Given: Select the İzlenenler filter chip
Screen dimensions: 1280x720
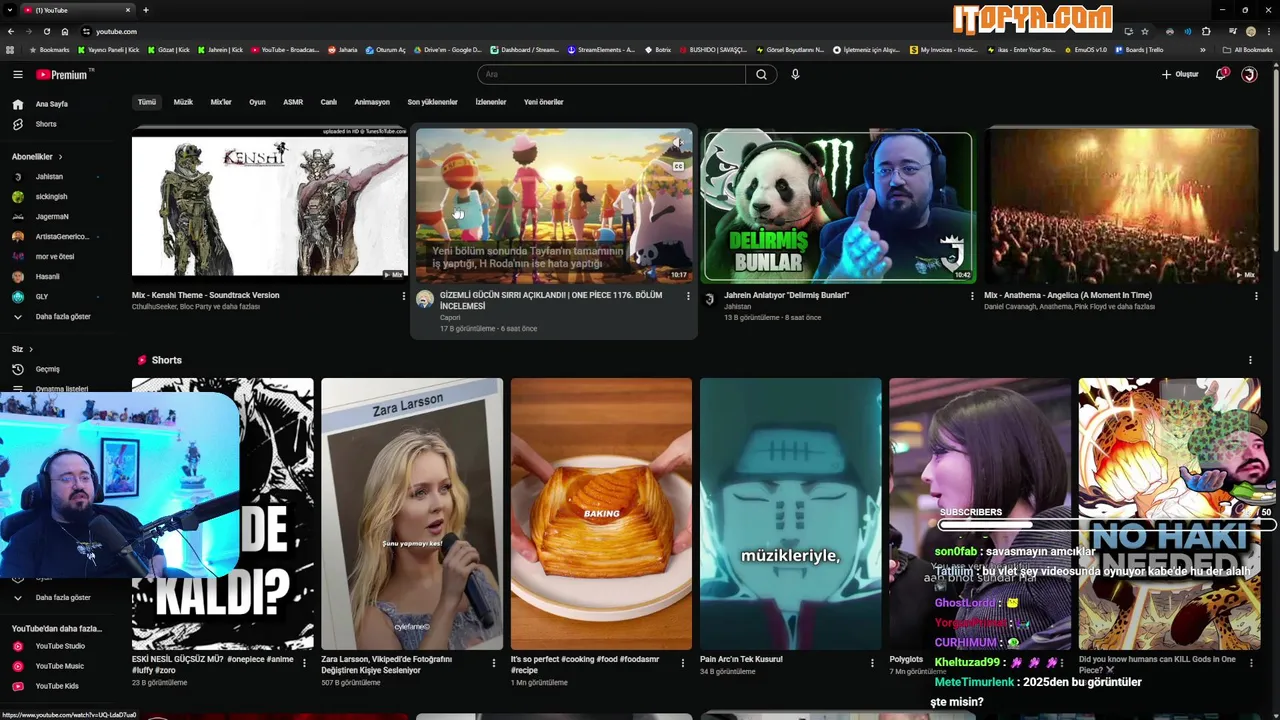Looking at the screenshot, I should [491, 102].
